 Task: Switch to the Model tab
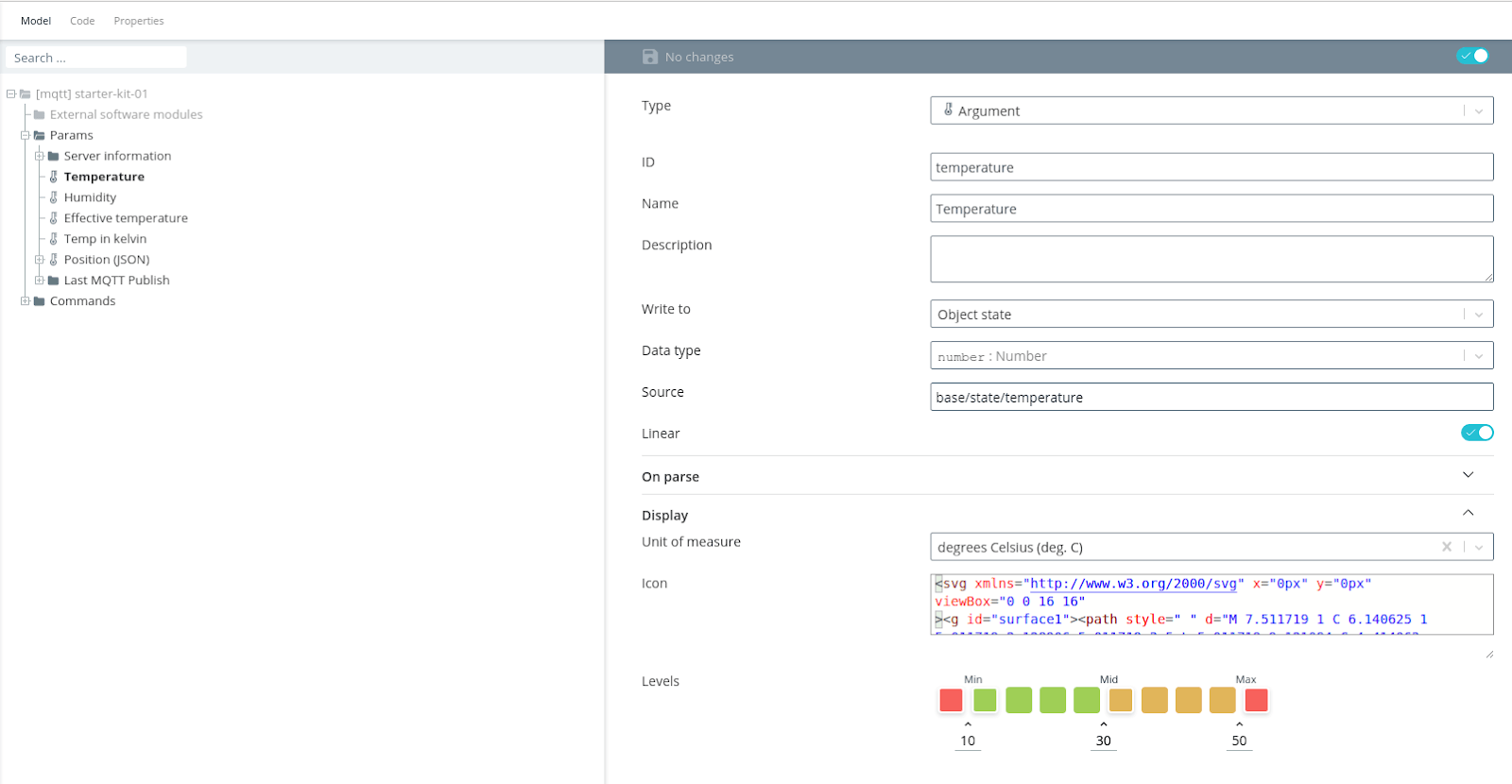pyautogui.click(x=36, y=21)
